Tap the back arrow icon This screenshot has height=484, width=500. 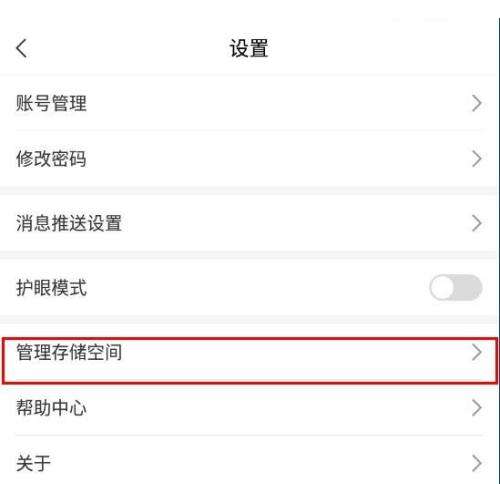click(21, 48)
